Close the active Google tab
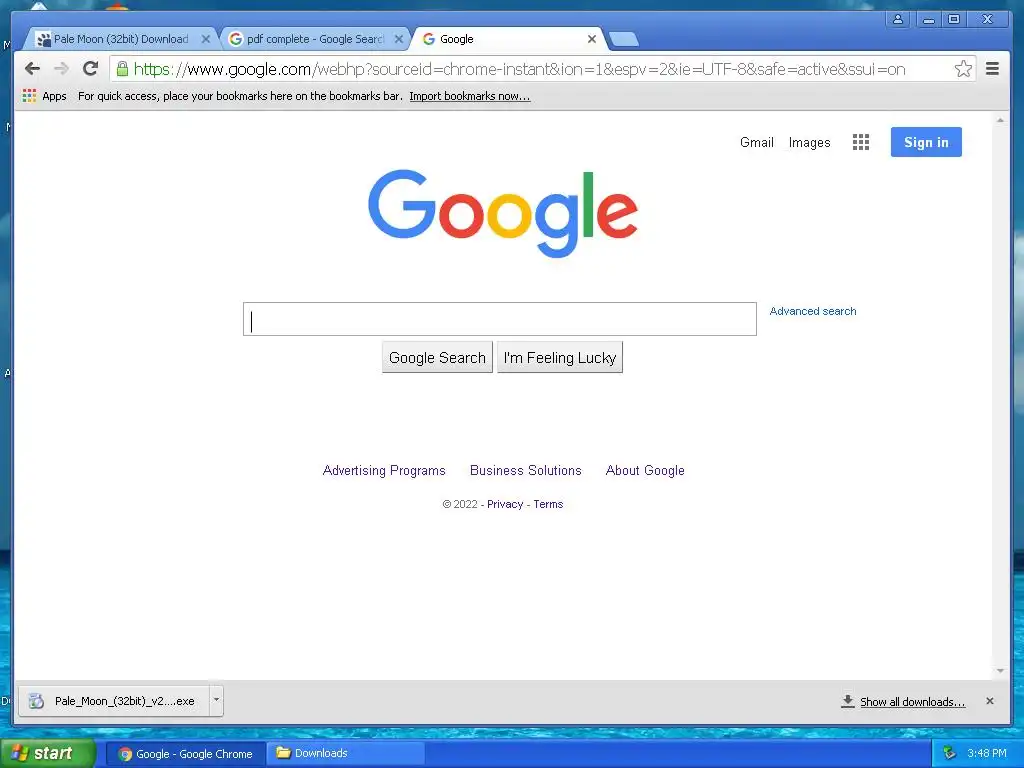1024x768 pixels. click(x=592, y=39)
